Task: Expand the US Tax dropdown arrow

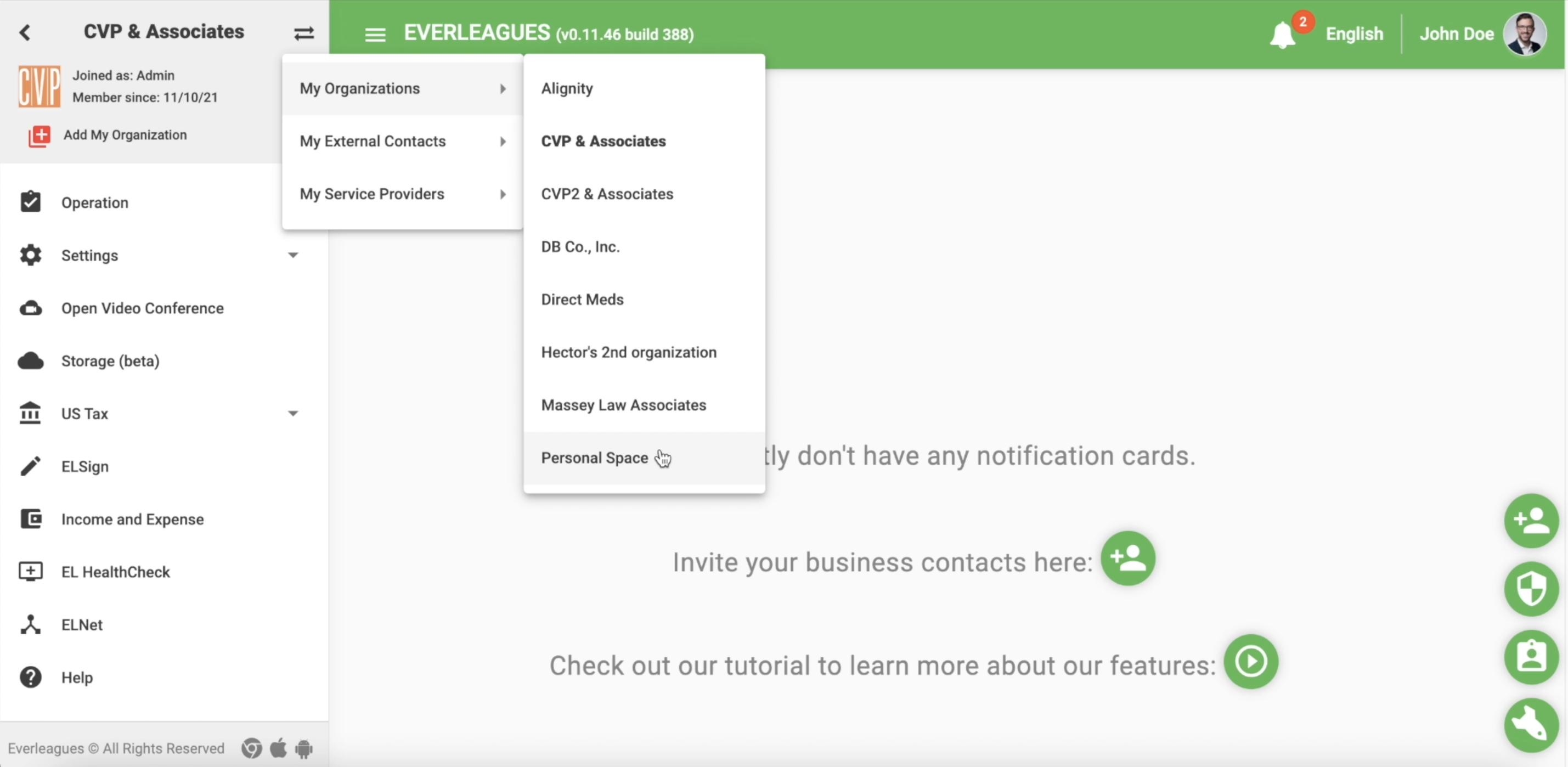Action: point(293,413)
